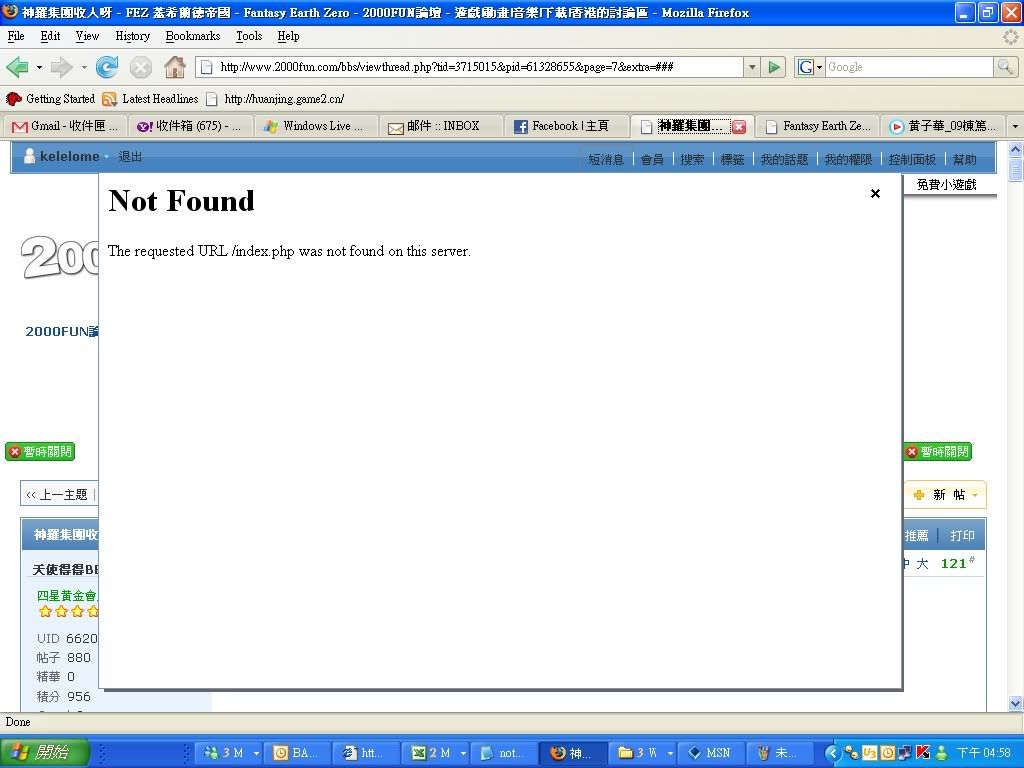This screenshot has width=1024, height=768.
Task: Hide the left ad with 暫時關閉
Action: pyautogui.click(x=40, y=452)
